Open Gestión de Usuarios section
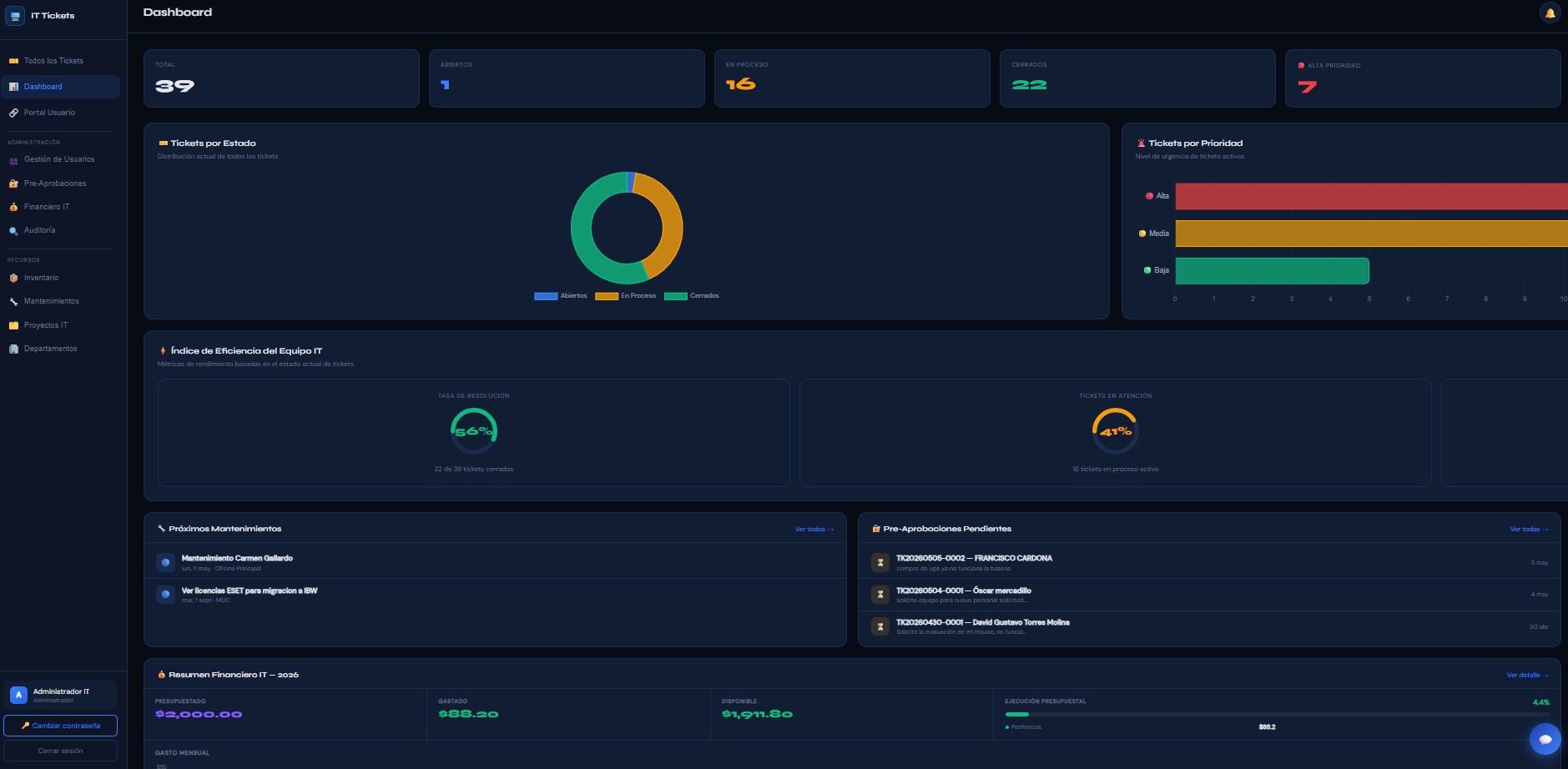The height and width of the screenshot is (769, 1568). click(60, 159)
